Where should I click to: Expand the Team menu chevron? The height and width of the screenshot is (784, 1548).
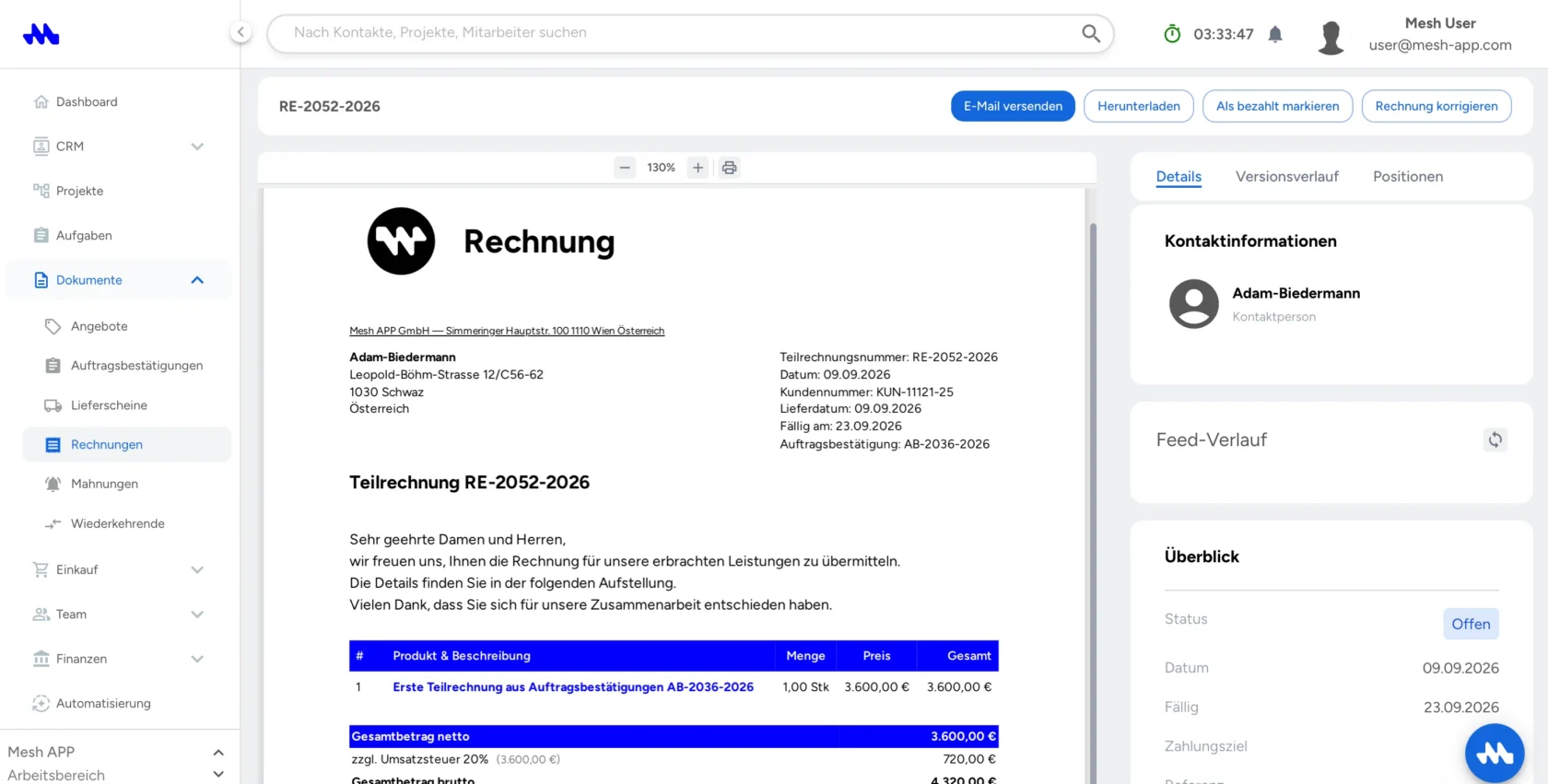coord(197,614)
